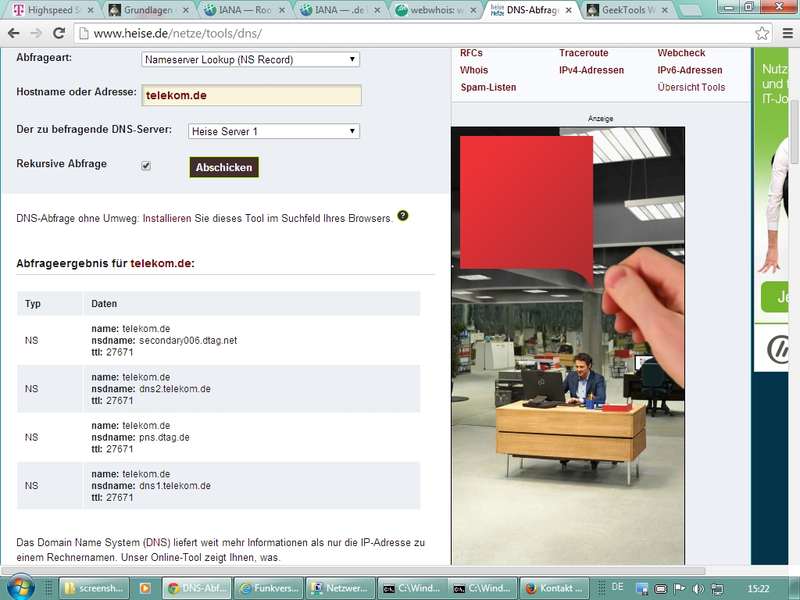Select dns2.telekom.de nameserver text

coord(175,389)
